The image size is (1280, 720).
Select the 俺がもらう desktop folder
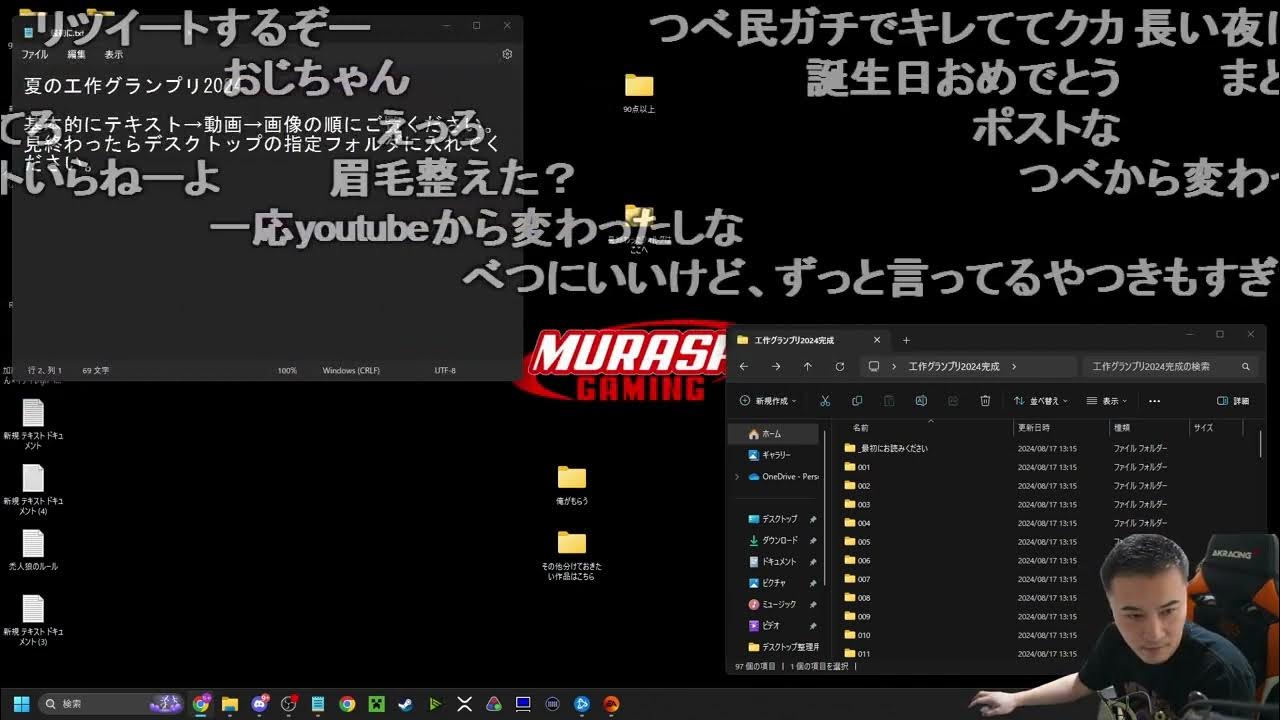click(x=572, y=485)
